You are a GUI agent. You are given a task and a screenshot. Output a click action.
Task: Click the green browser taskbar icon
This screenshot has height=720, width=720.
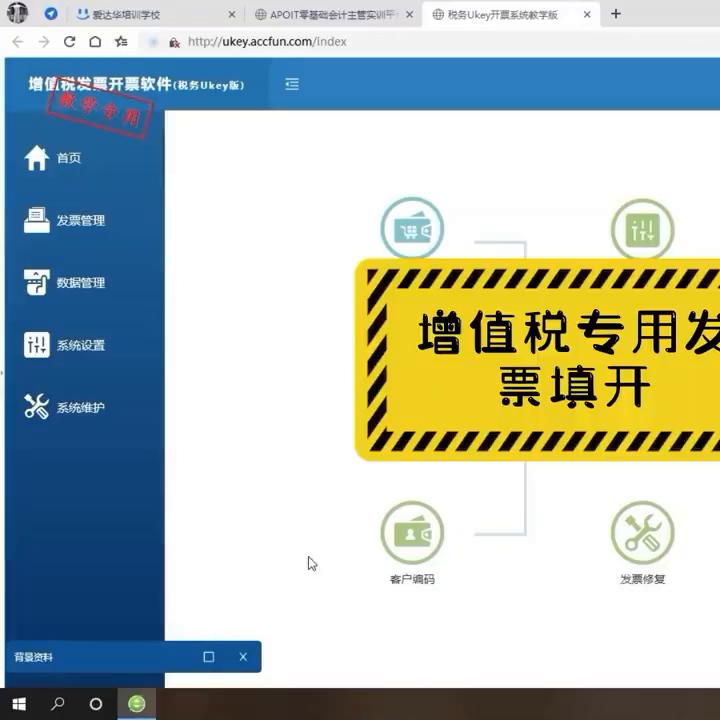136,703
